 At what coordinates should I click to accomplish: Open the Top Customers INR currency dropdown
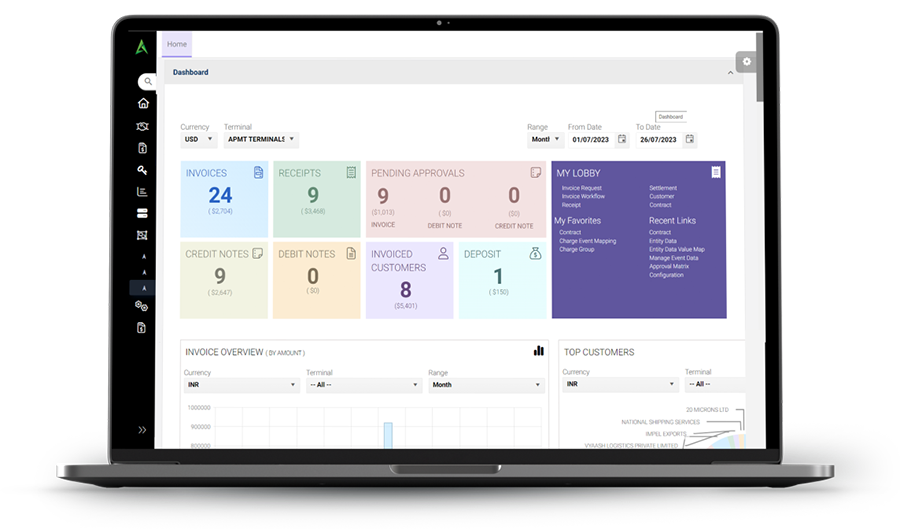tap(620, 384)
